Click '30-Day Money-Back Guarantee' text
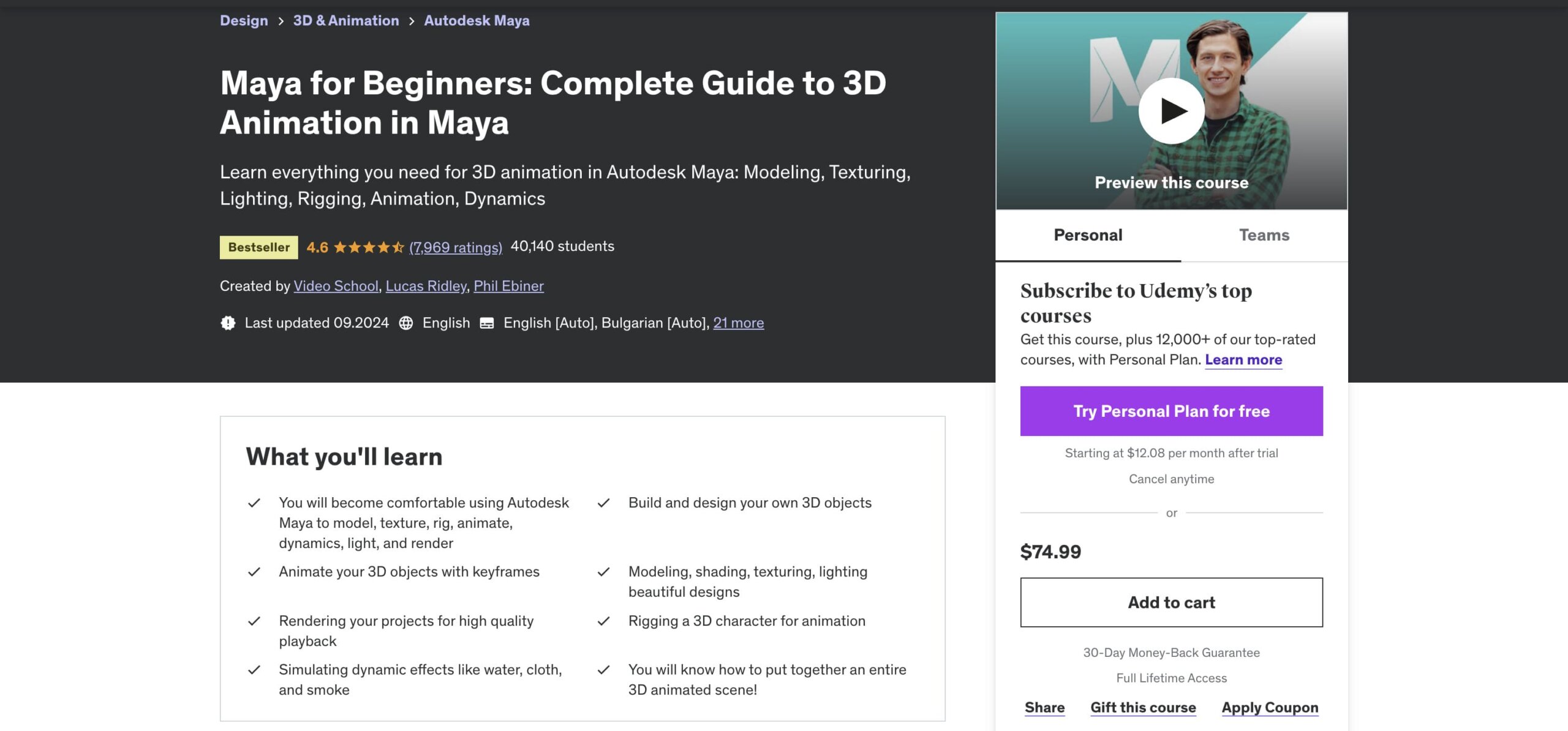 click(1171, 653)
